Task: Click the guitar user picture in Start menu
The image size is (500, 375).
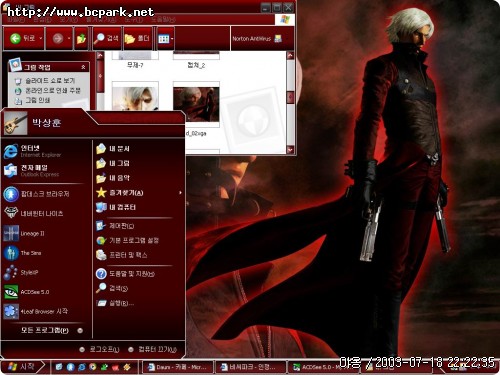Action: point(15,123)
